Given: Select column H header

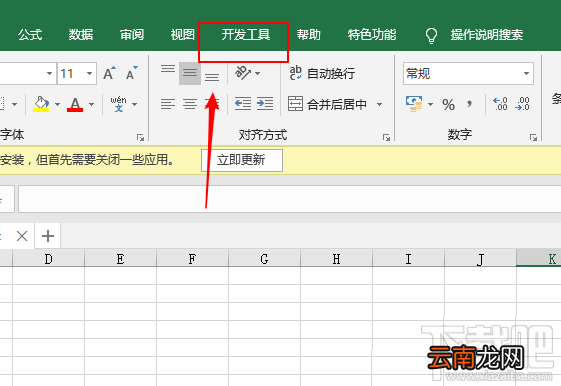Looking at the screenshot, I should click(x=337, y=258).
